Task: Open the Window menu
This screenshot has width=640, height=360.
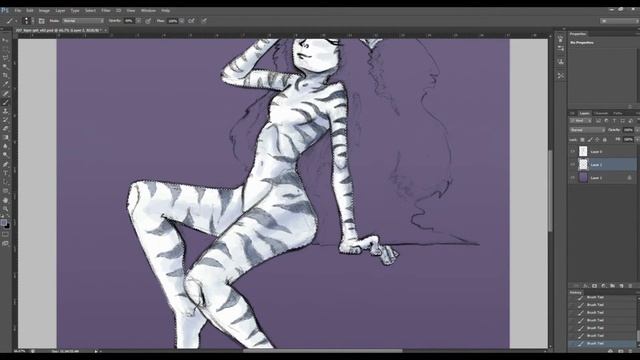Action: tap(148, 11)
